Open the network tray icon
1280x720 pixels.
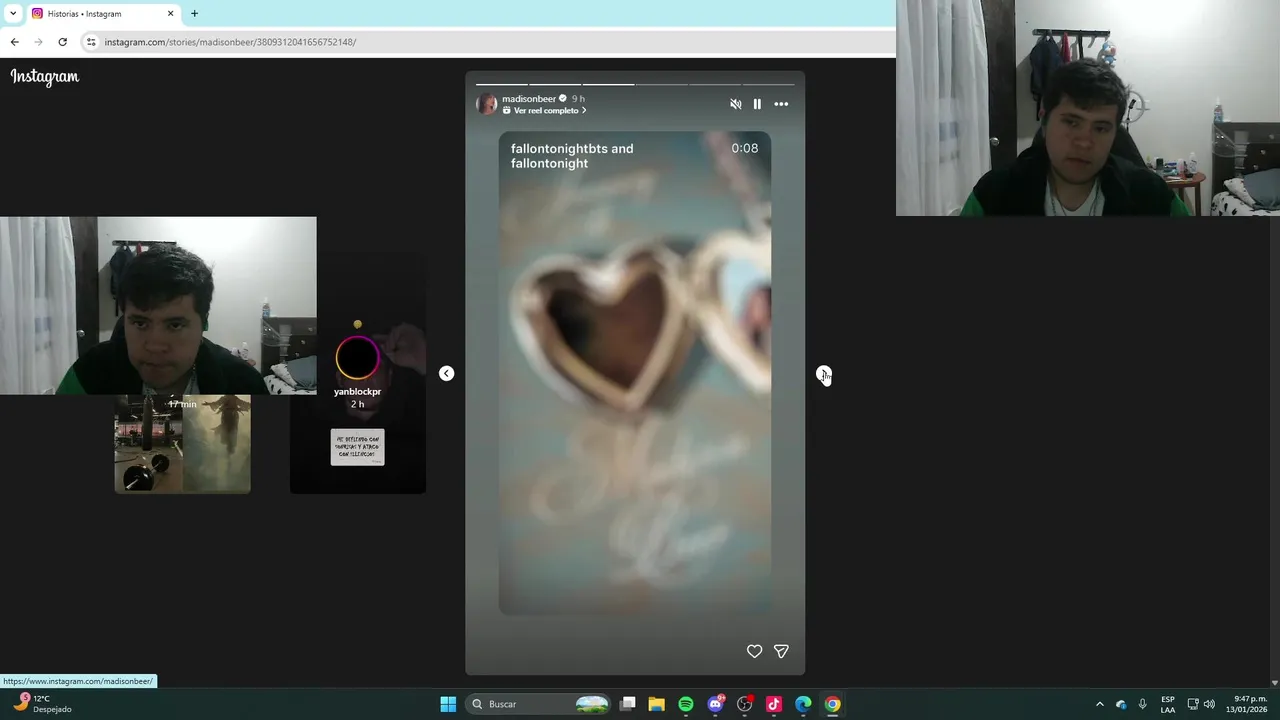pyautogui.click(x=1193, y=704)
